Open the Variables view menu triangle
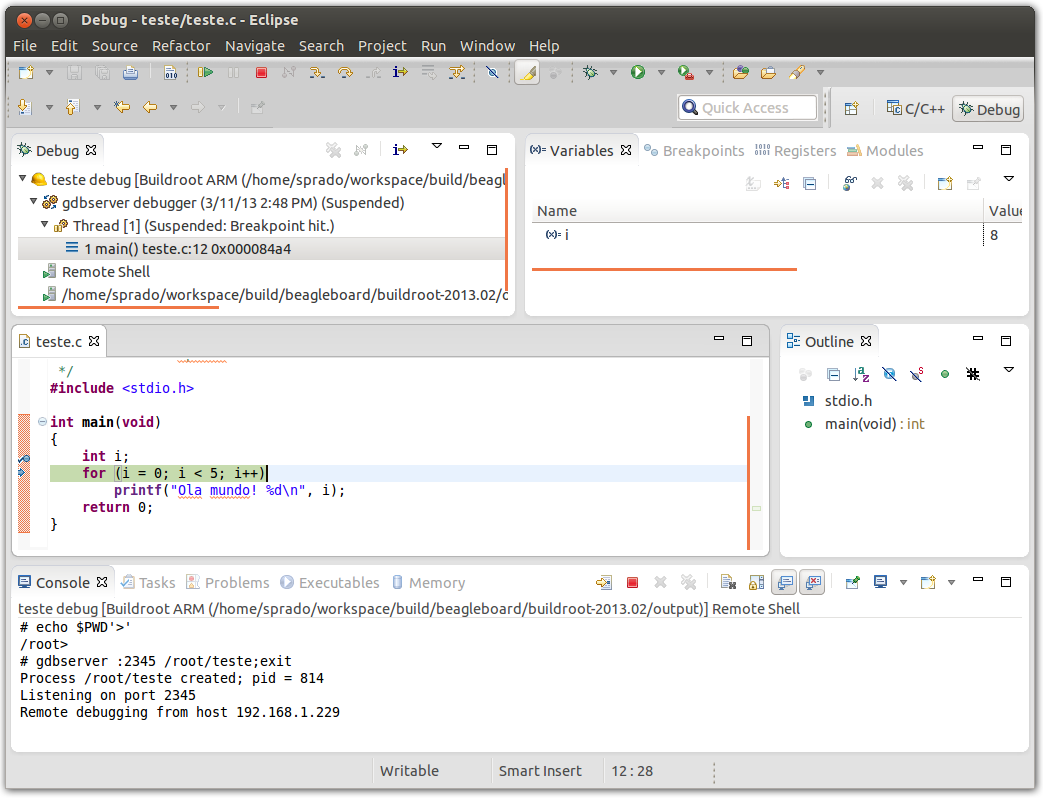 point(1008,179)
